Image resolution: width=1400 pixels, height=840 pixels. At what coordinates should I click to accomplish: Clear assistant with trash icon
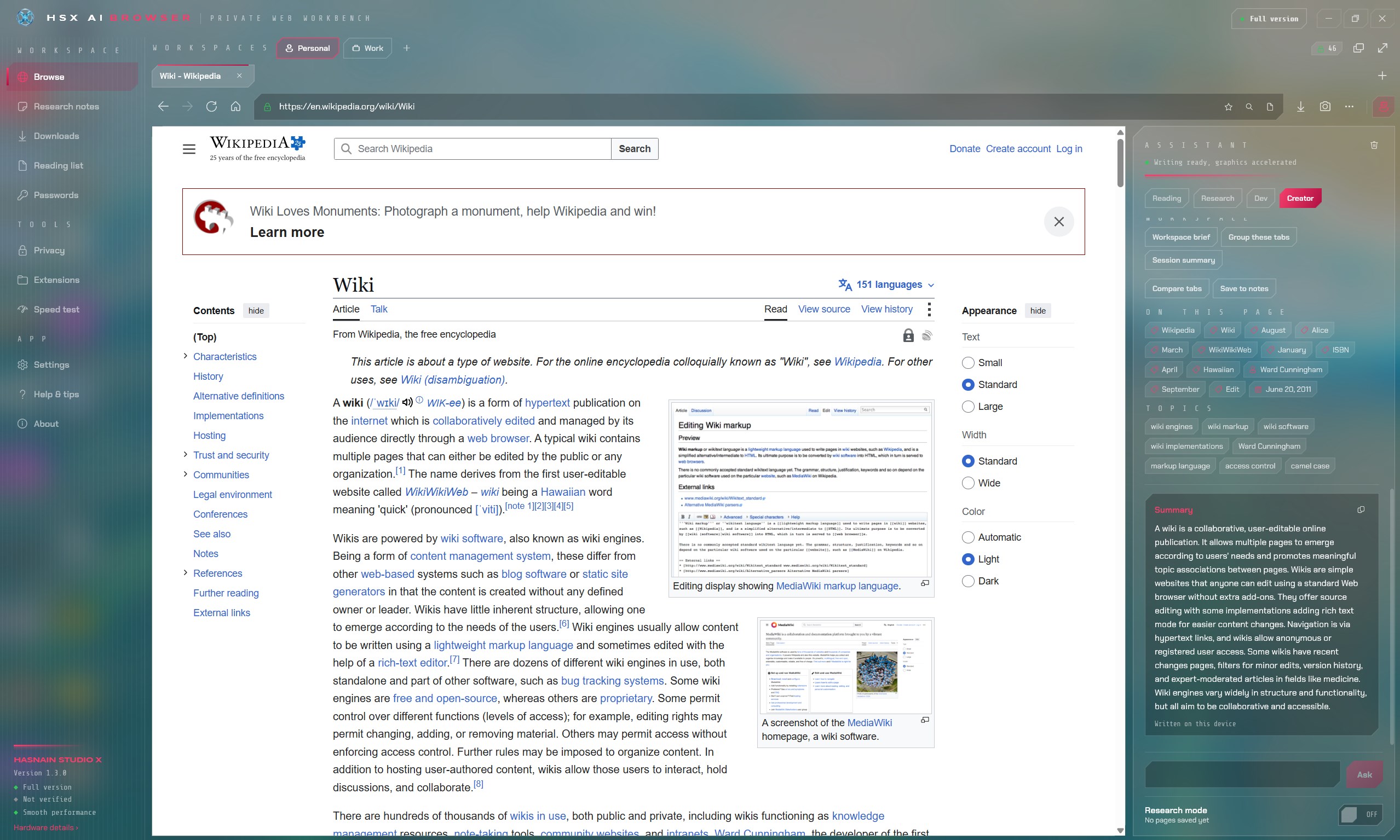click(x=1374, y=146)
